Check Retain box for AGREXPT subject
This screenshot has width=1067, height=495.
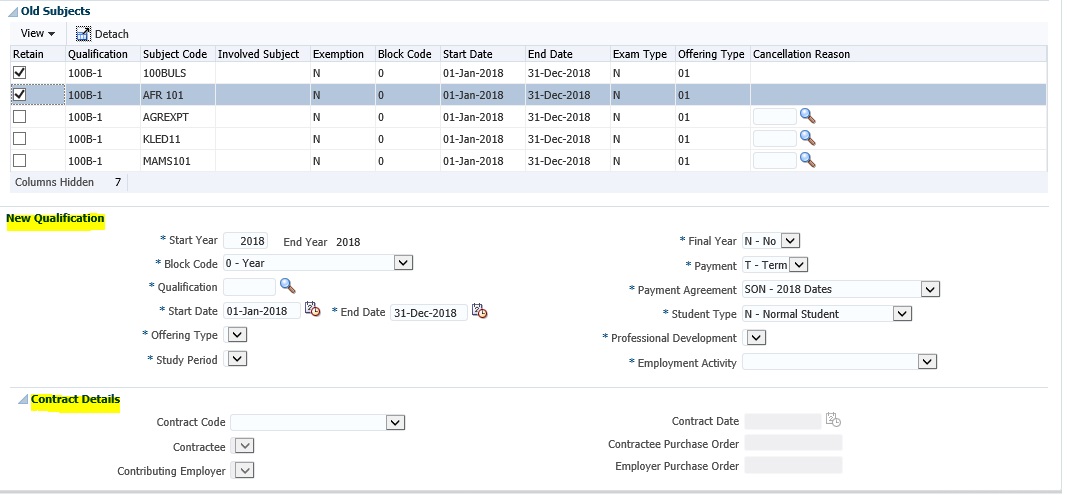click(19, 117)
